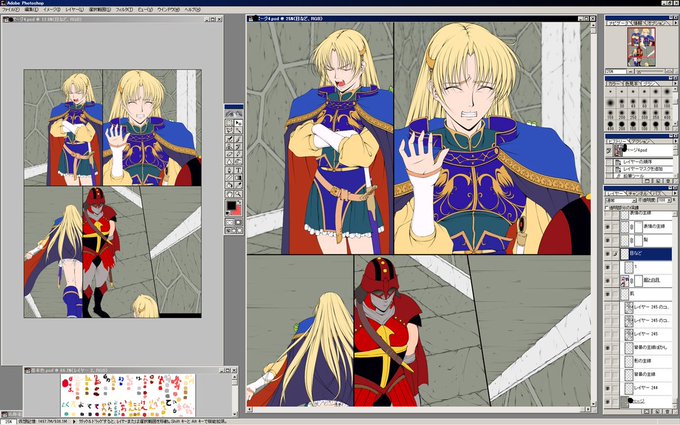680x425 pixels.
Task: Open the イメージ (Image) menu
Action: [x=52, y=9]
